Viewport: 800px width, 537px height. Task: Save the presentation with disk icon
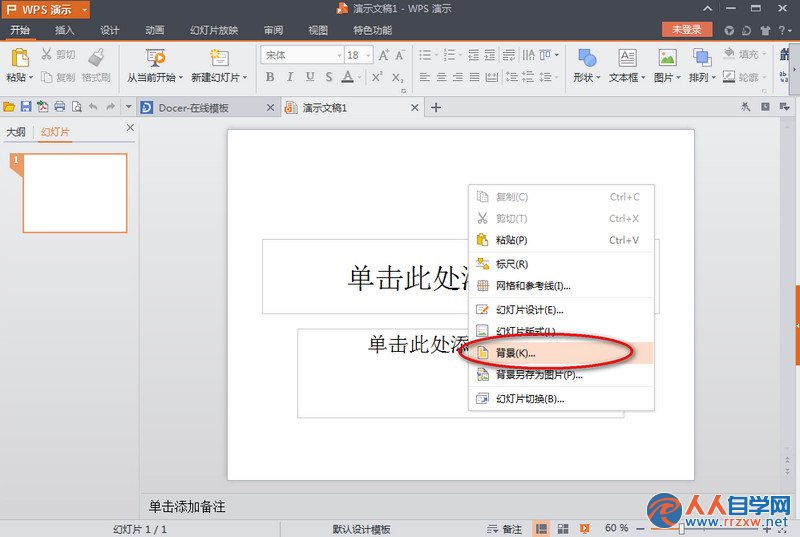click(26, 107)
